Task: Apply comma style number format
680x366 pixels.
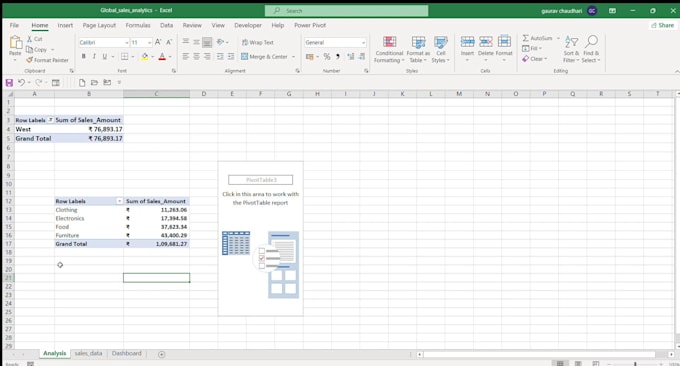Action: [x=337, y=56]
